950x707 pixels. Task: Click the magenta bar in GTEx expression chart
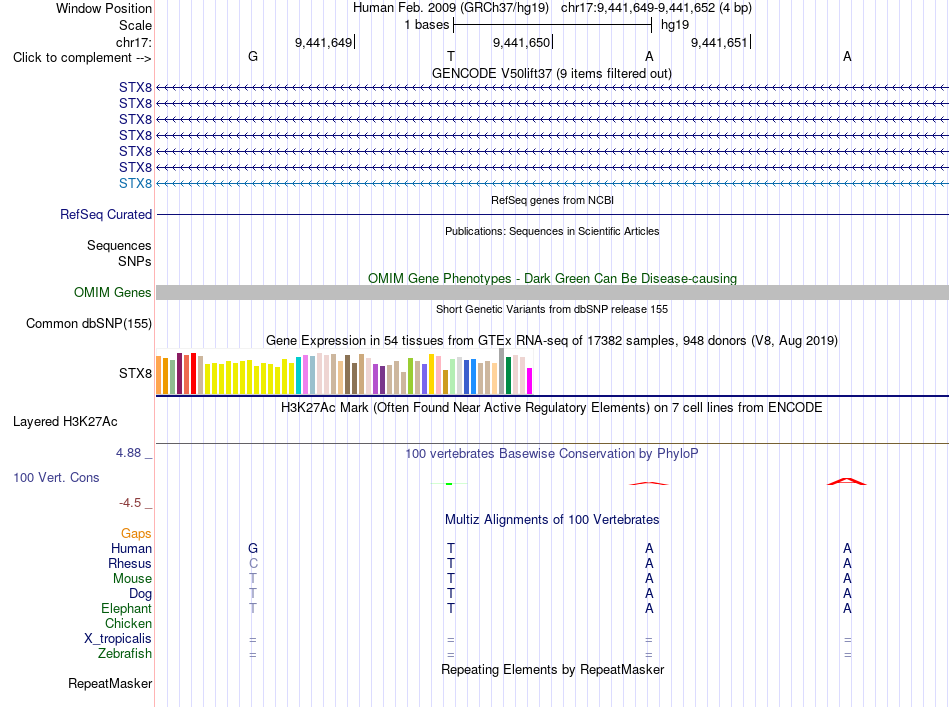[530, 381]
